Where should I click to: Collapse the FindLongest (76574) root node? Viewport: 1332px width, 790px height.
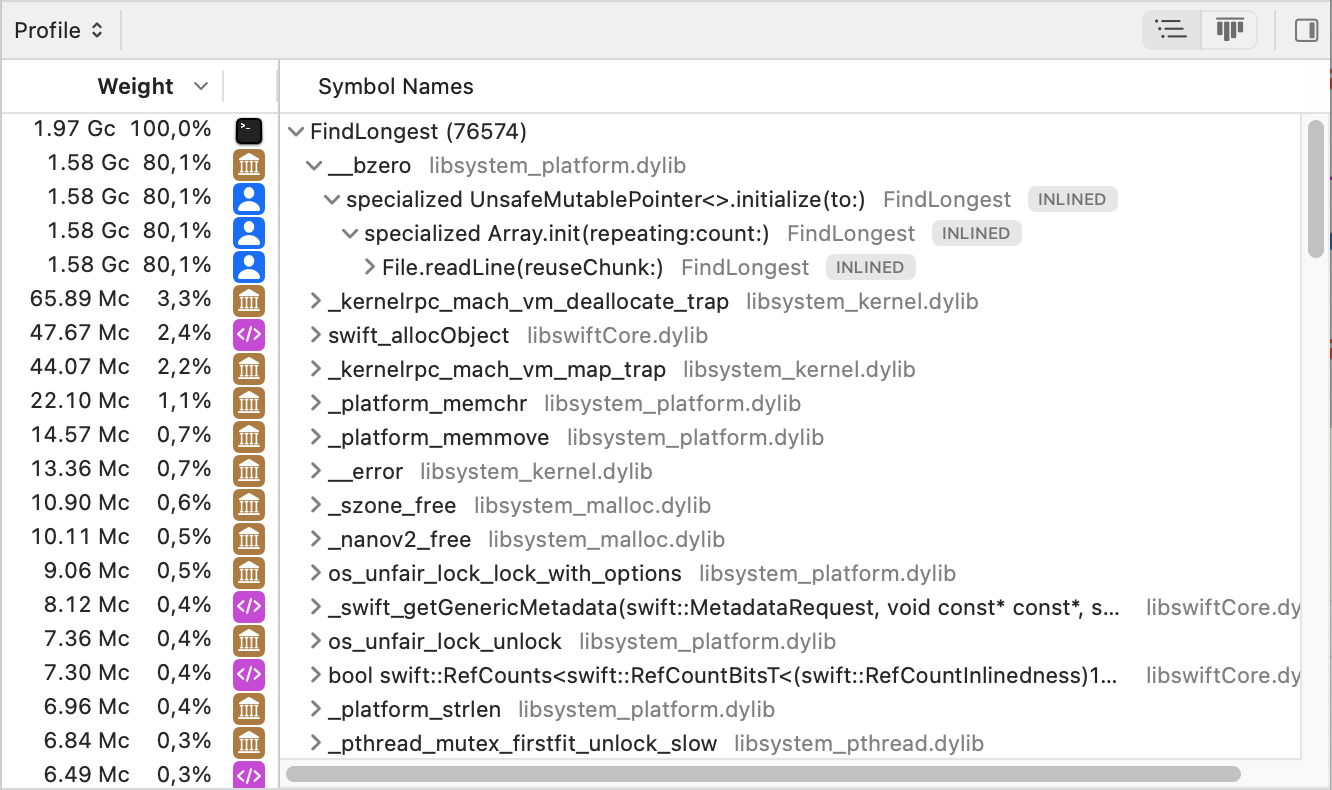coord(296,132)
